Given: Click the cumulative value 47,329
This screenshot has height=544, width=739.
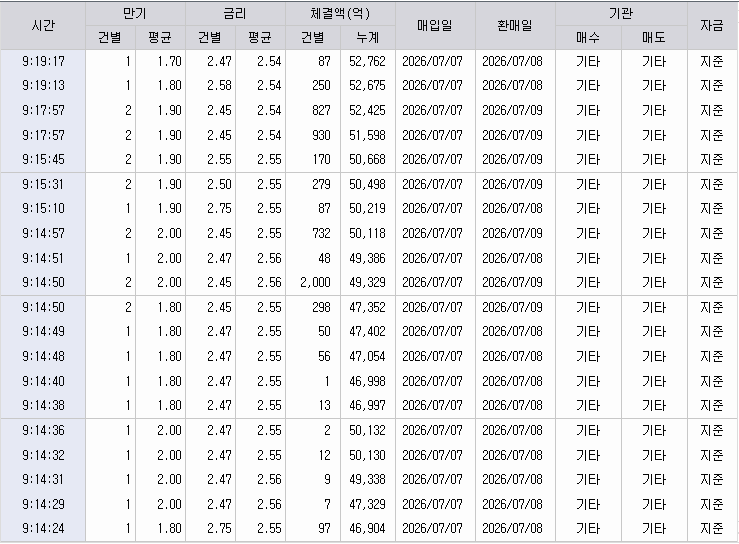Looking at the screenshot, I should pyautogui.click(x=367, y=504).
